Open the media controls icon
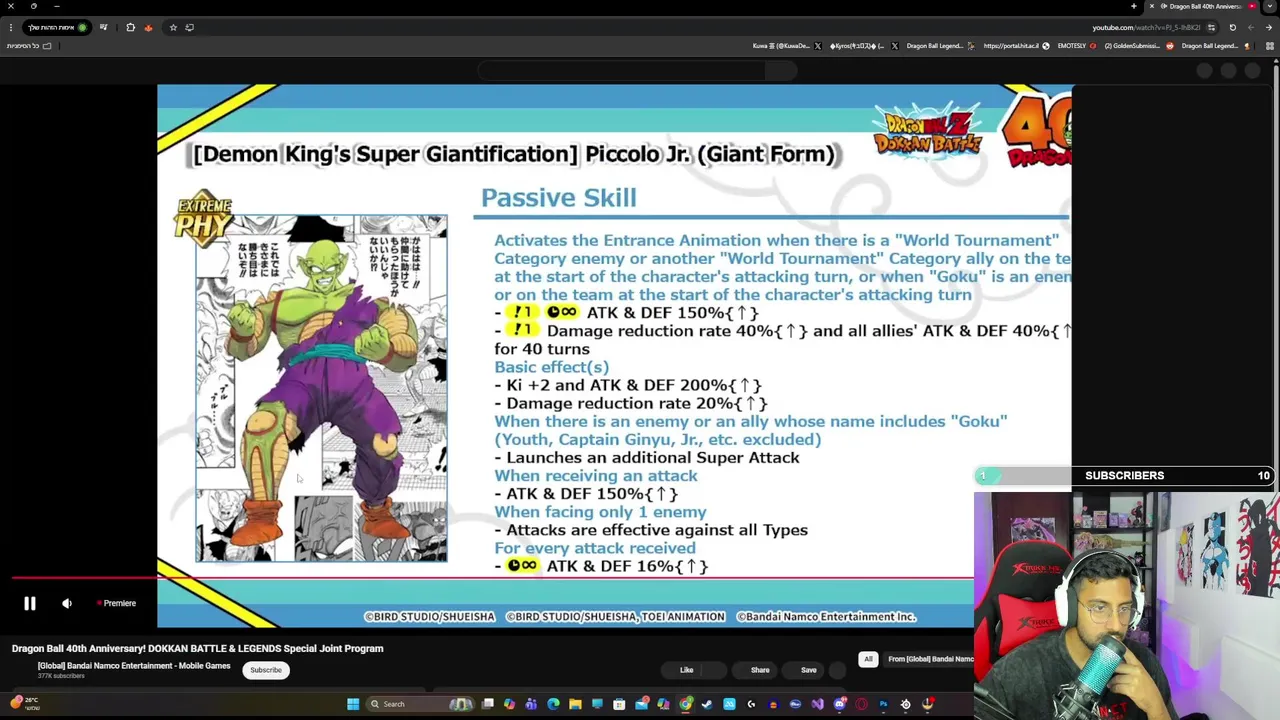 (103, 27)
